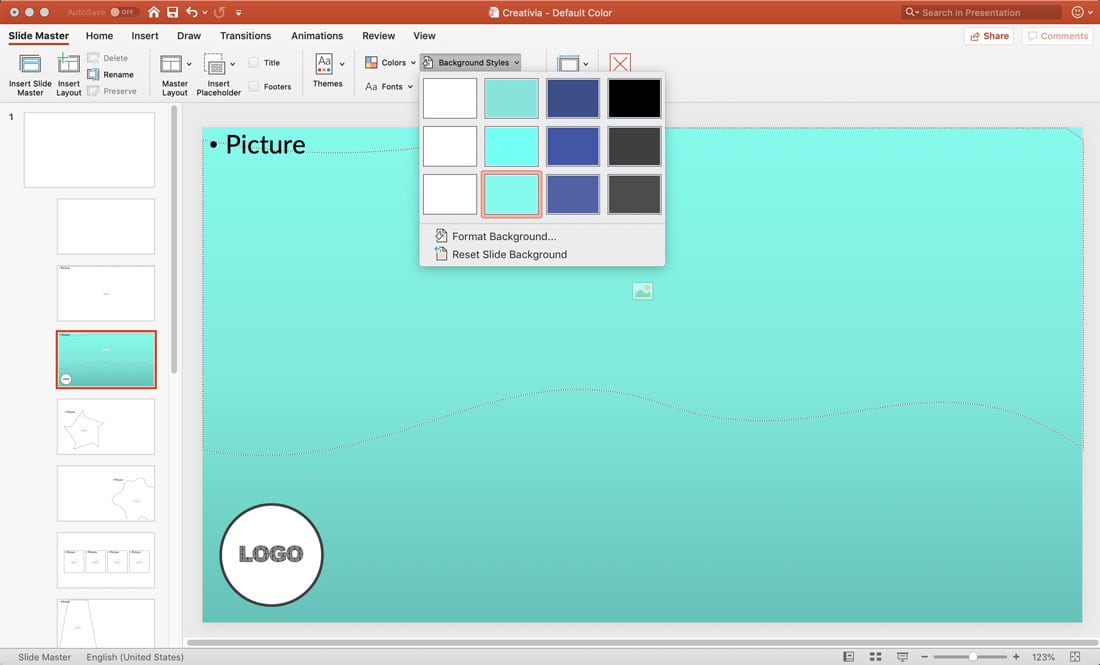Open the Themes gallery icon

(324, 64)
